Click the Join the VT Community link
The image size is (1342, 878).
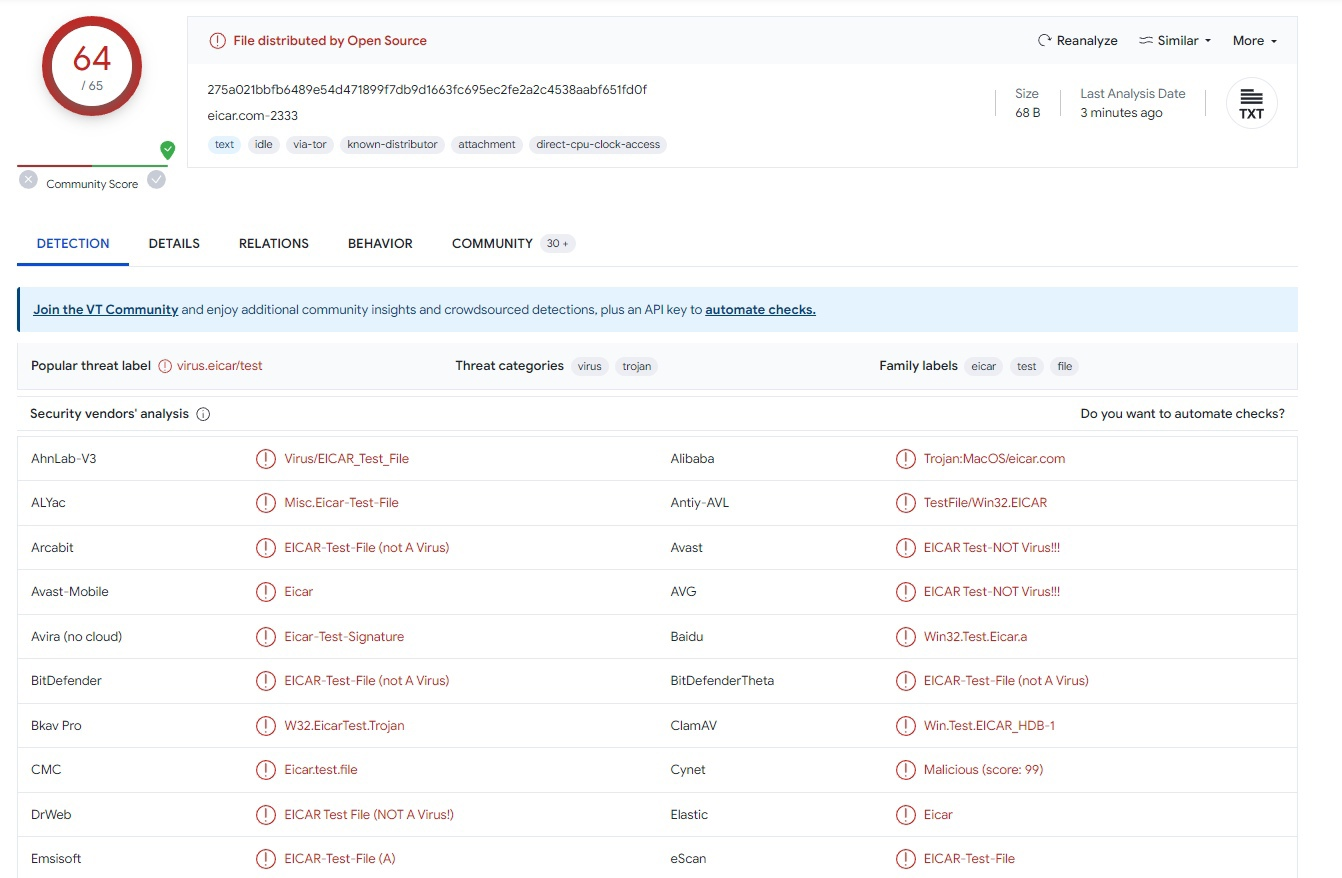click(x=105, y=310)
